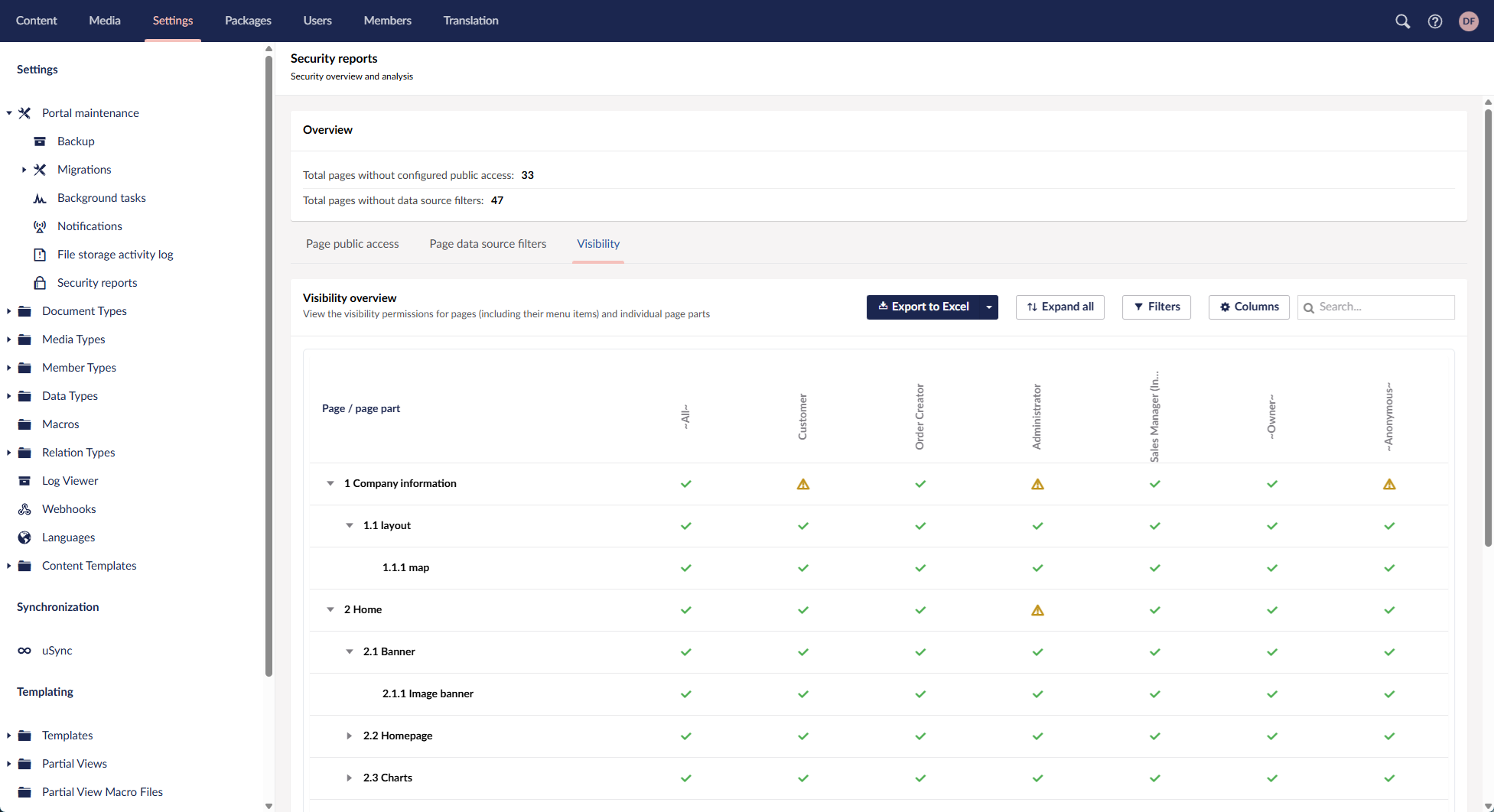Open the search magnifier in top bar

tap(1402, 21)
